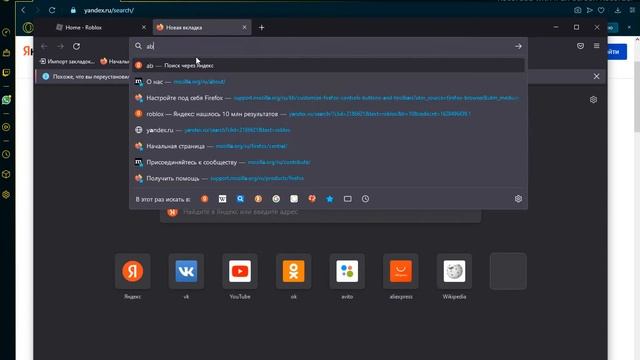This screenshot has height=360, width=640.
Task: Open new tab page customize gear
Action: coord(593,100)
